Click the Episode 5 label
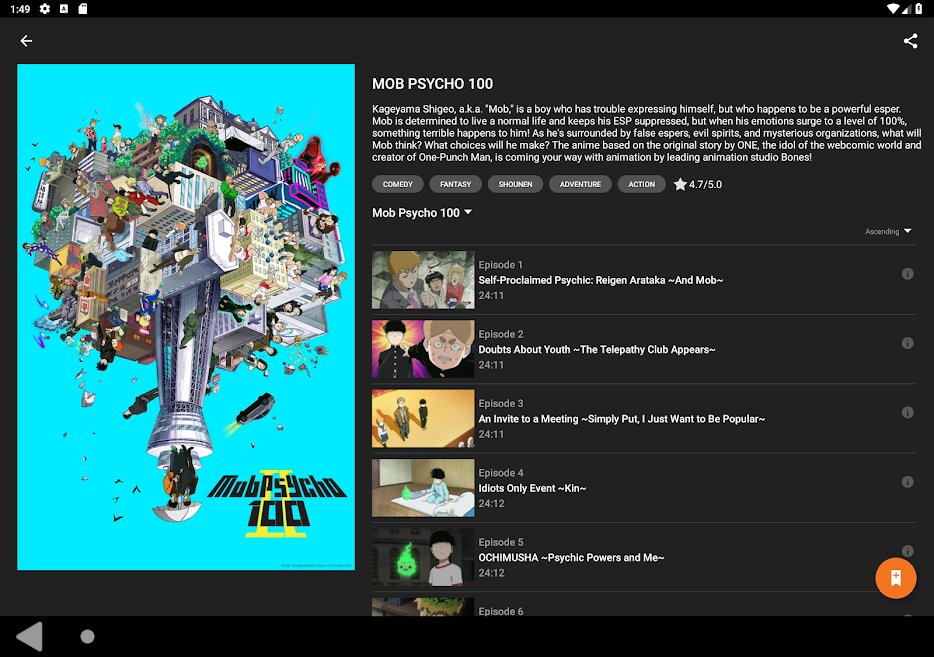The height and width of the screenshot is (657, 934). (x=500, y=542)
